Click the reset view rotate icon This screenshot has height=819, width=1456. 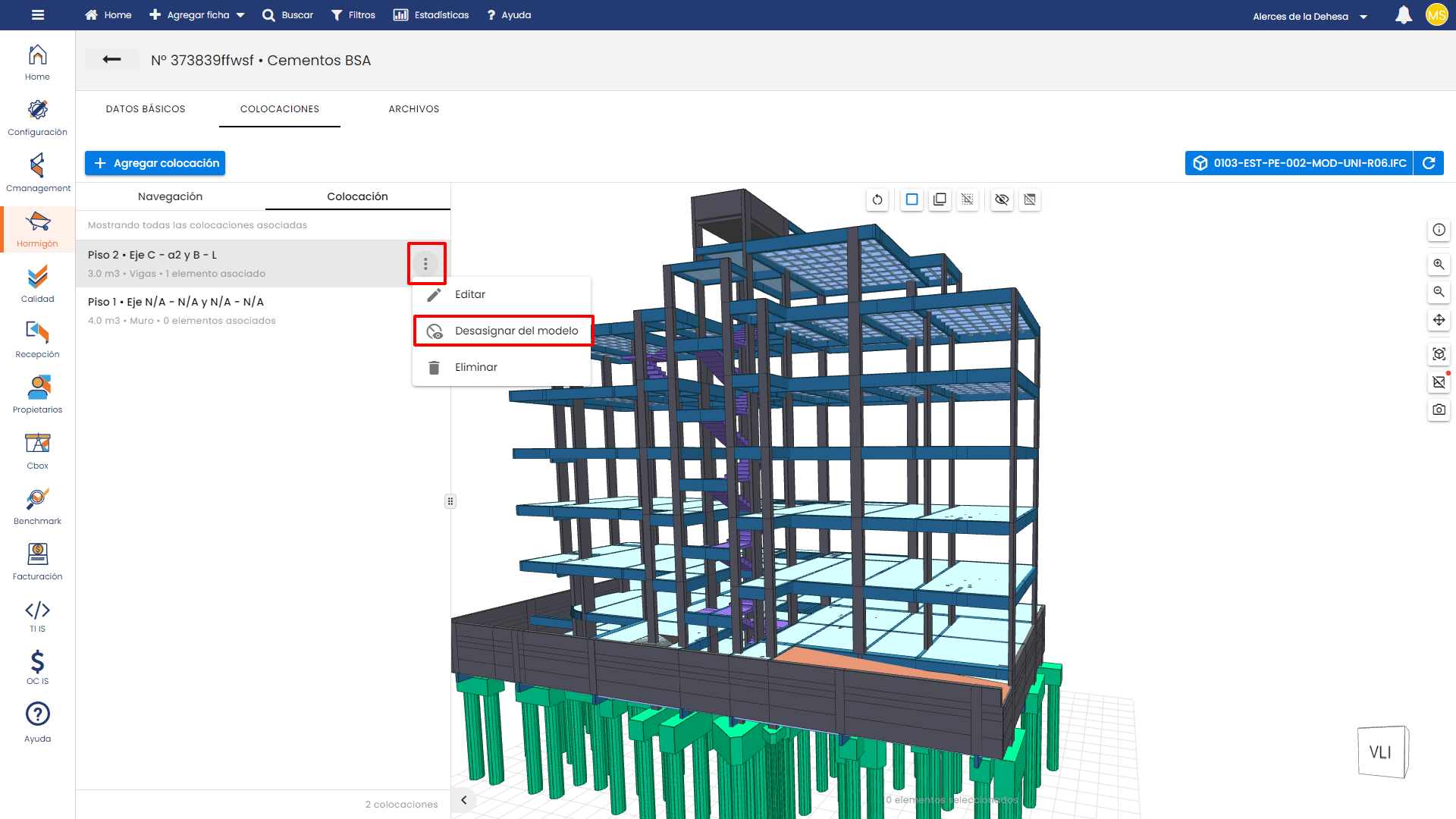pos(877,199)
